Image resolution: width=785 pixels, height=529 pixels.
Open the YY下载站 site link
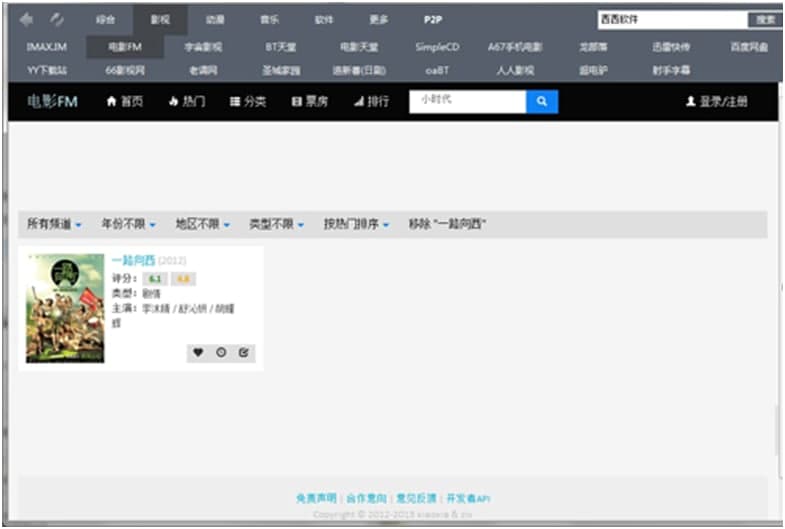(47, 71)
